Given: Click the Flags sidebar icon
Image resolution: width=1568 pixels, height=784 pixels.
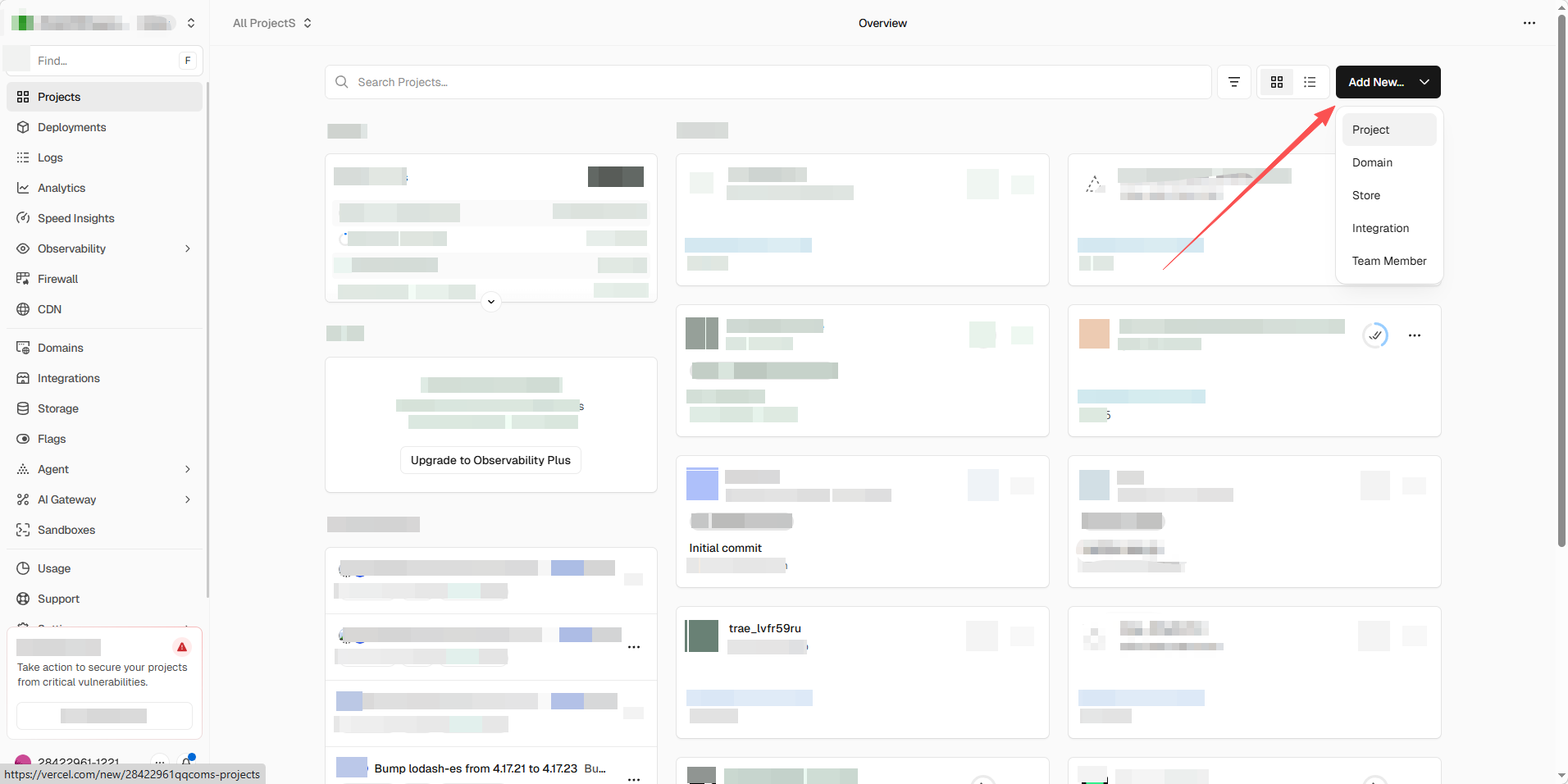Looking at the screenshot, I should tap(23, 439).
